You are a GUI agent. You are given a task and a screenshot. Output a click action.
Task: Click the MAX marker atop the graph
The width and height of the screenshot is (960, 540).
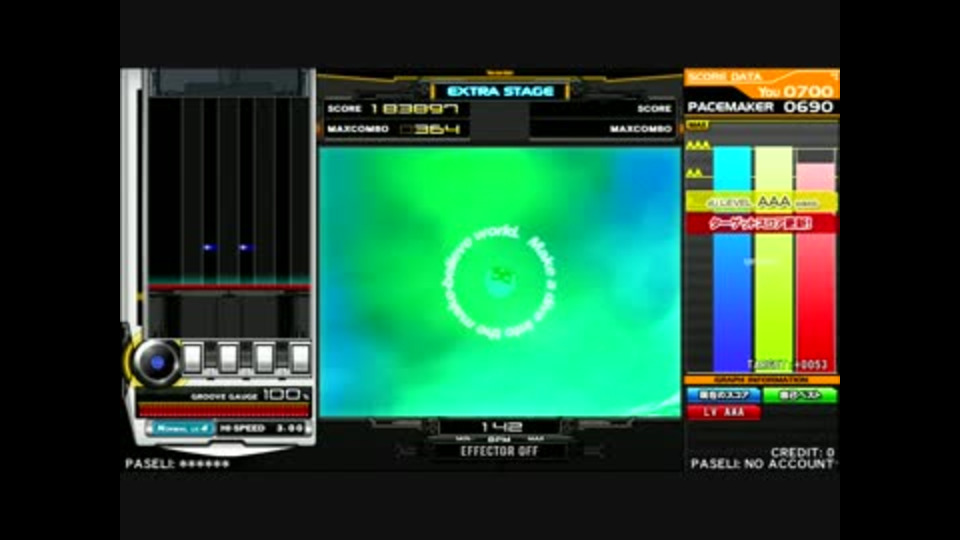click(697, 125)
